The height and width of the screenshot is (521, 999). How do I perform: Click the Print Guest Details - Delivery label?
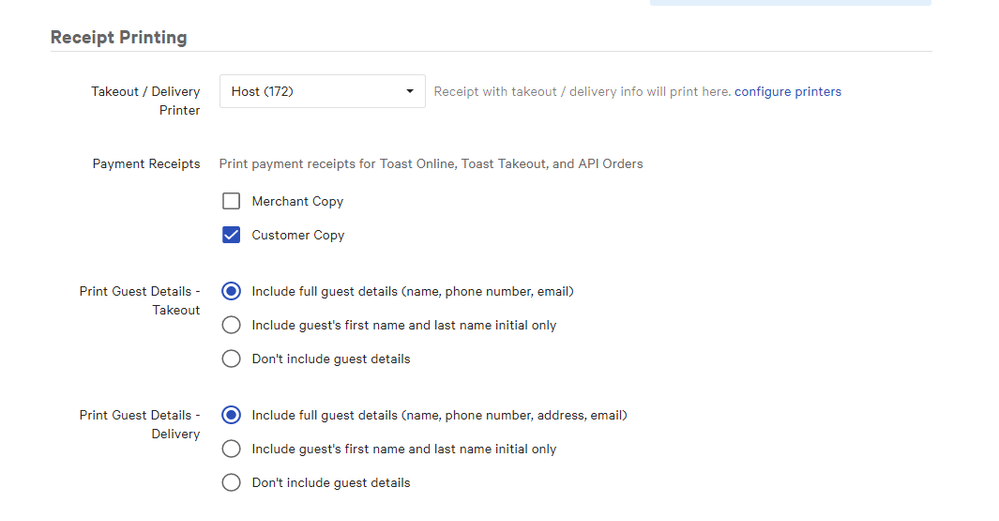[x=141, y=425]
